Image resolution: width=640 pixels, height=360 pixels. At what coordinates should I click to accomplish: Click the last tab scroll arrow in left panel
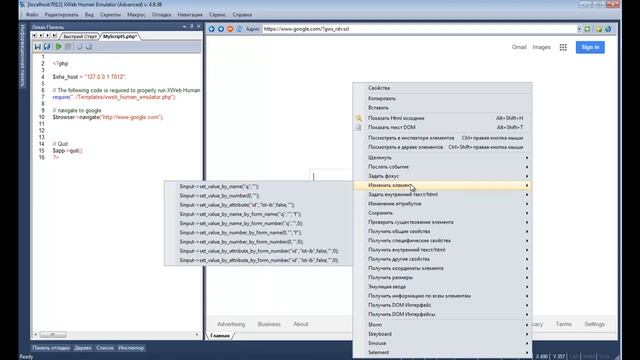(54, 36)
